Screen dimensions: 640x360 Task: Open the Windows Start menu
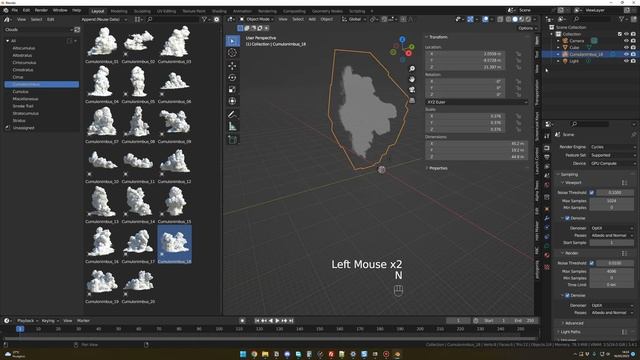tap(243, 354)
